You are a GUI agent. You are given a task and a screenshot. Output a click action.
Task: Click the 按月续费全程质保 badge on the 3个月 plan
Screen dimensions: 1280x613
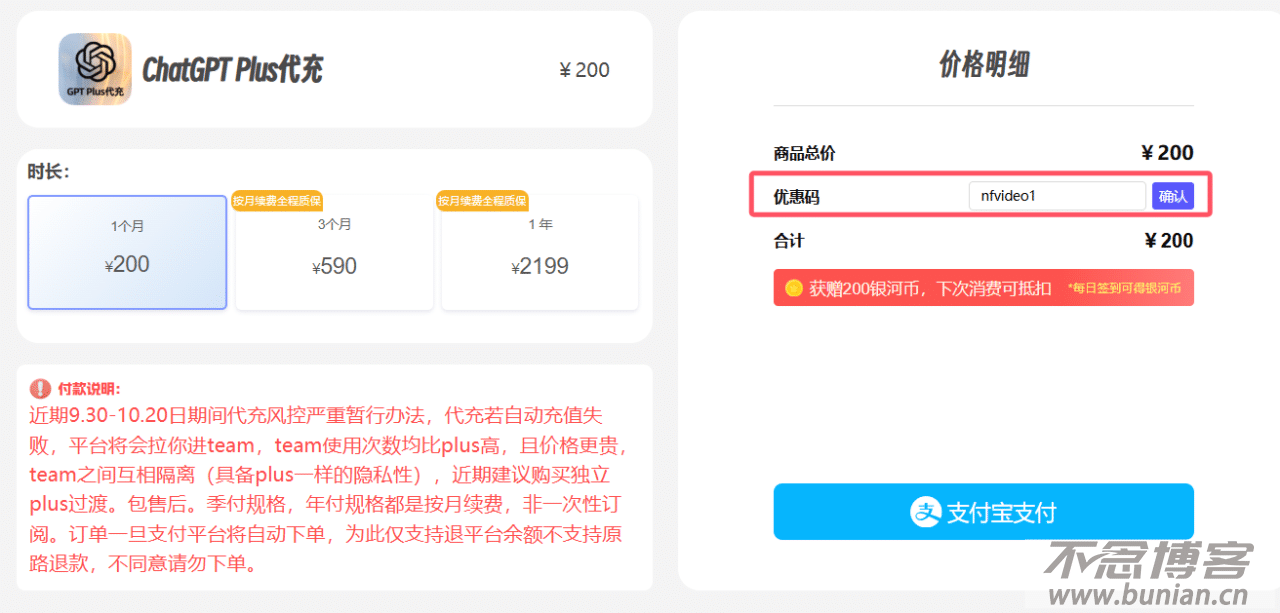click(x=277, y=199)
